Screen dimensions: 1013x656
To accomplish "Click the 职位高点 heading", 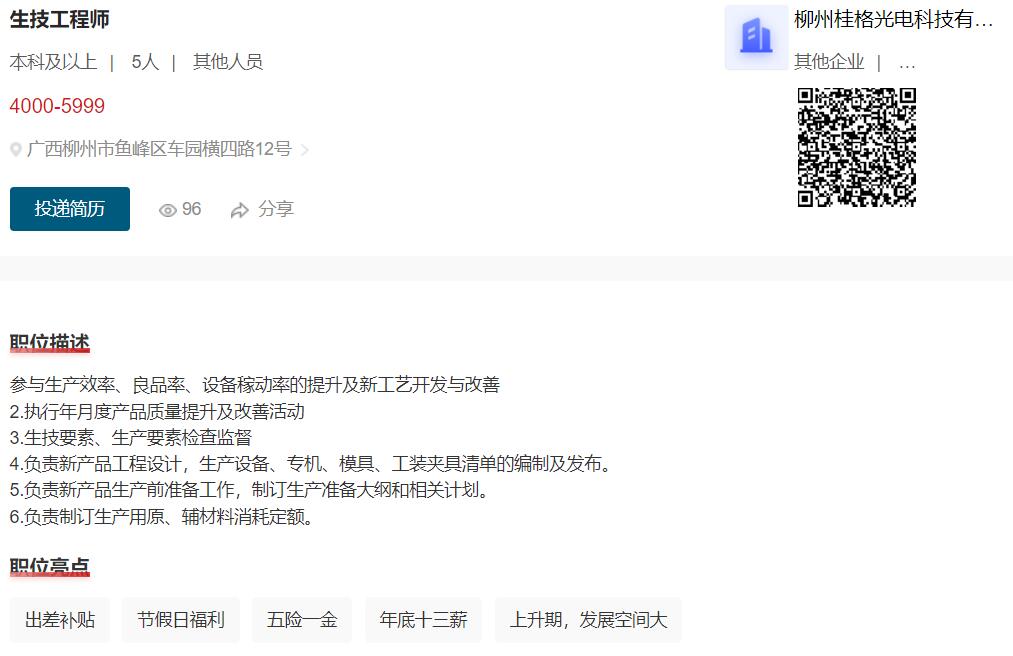I will [50, 566].
